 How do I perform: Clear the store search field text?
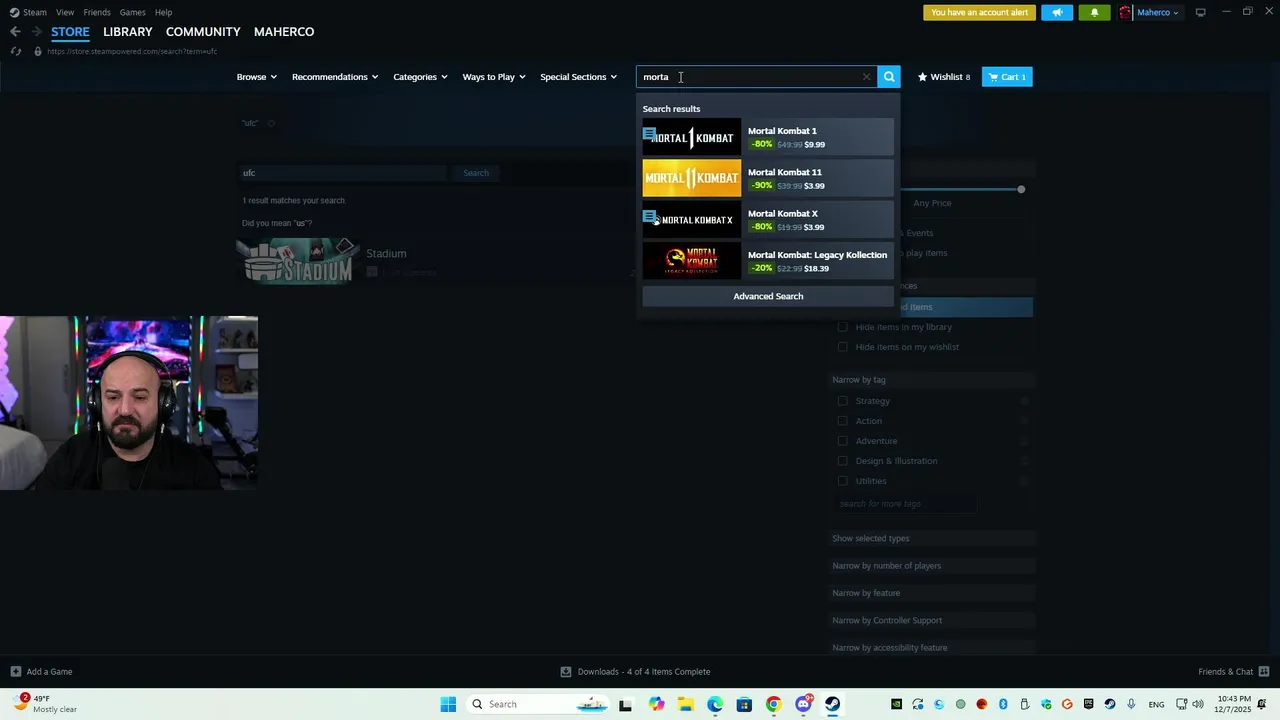point(866,77)
